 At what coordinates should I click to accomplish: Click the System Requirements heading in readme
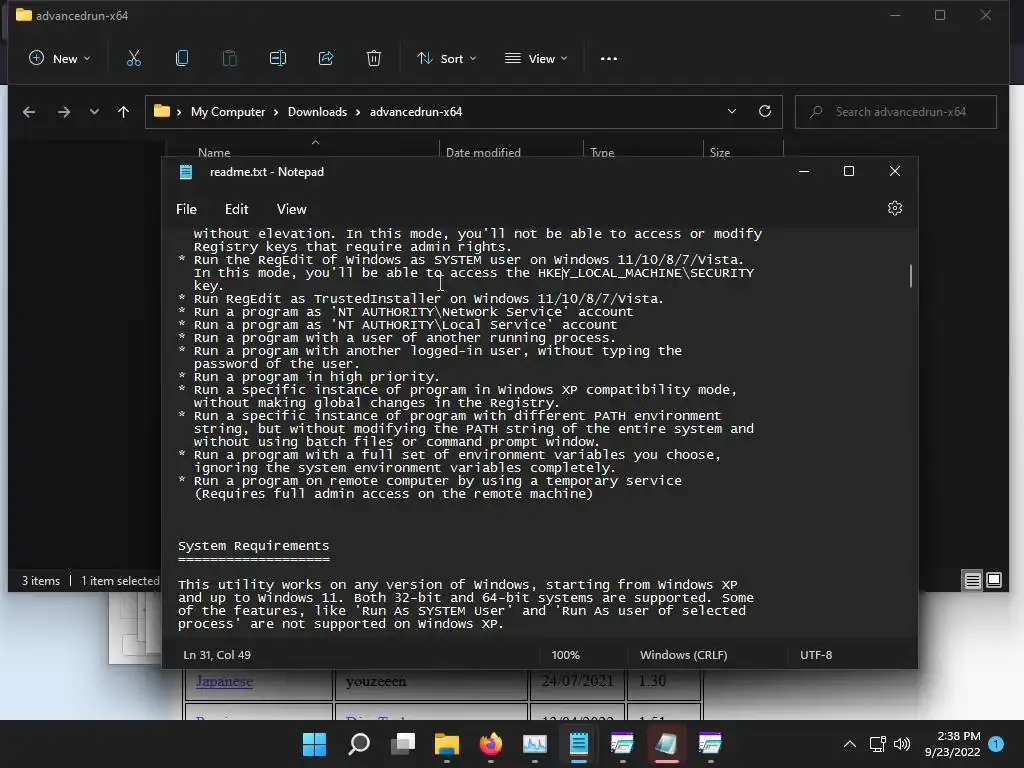tap(253, 546)
